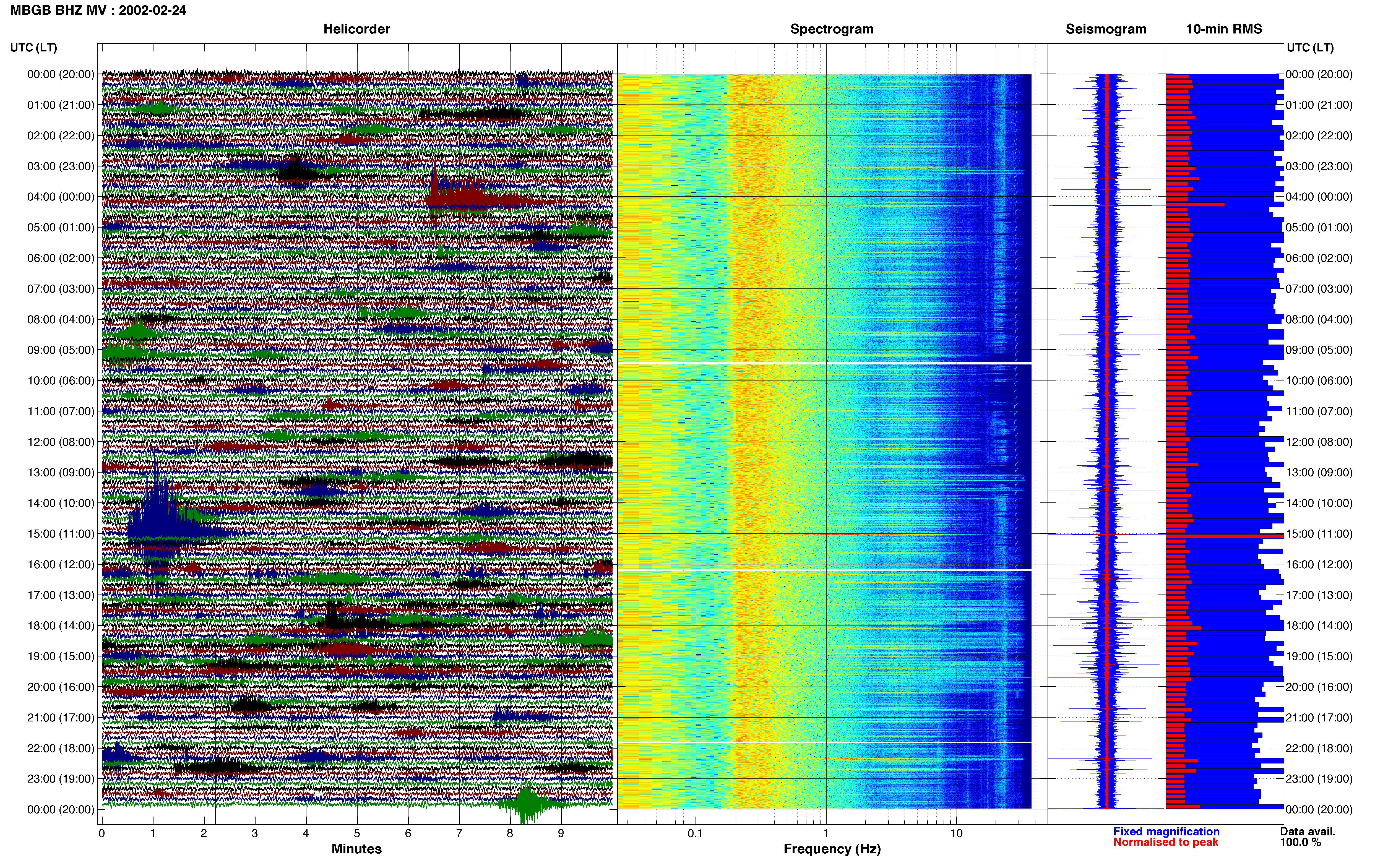Click the '100.0 %' data availability value
This screenshot has width=1388, height=868.
pos(1300,842)
